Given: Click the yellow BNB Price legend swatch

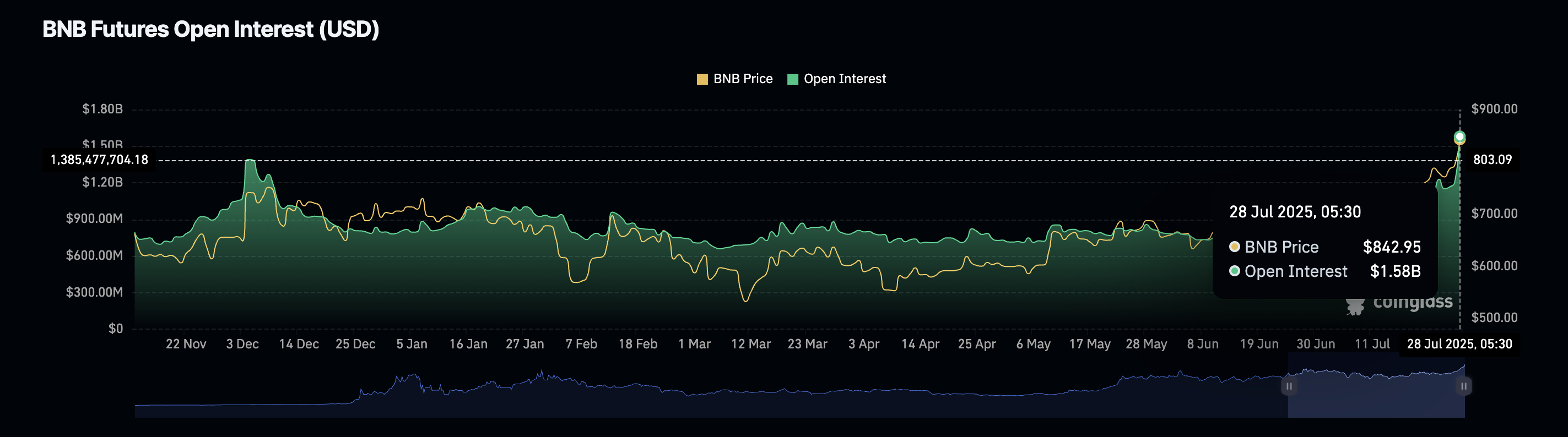Looking at the screenshot, I should [x=702, y=79].
